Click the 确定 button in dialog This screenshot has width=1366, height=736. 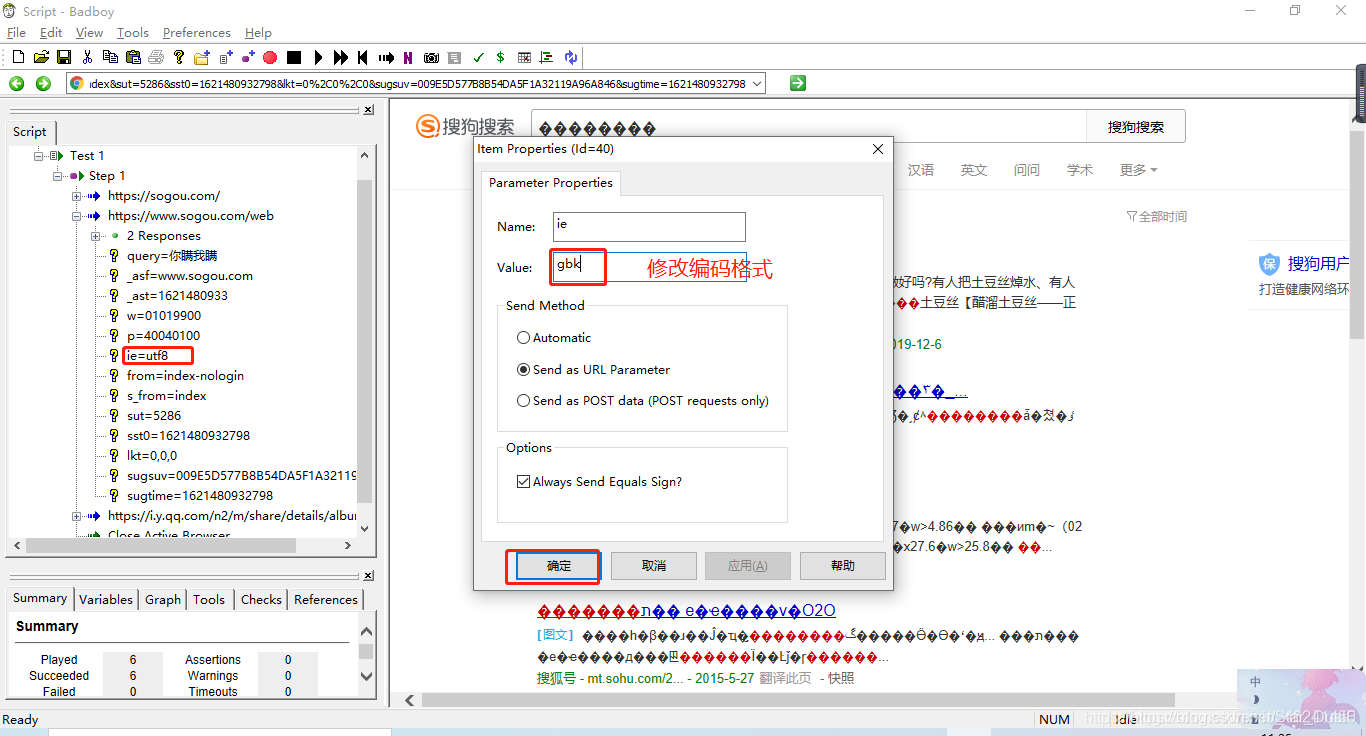coord(559,566)
